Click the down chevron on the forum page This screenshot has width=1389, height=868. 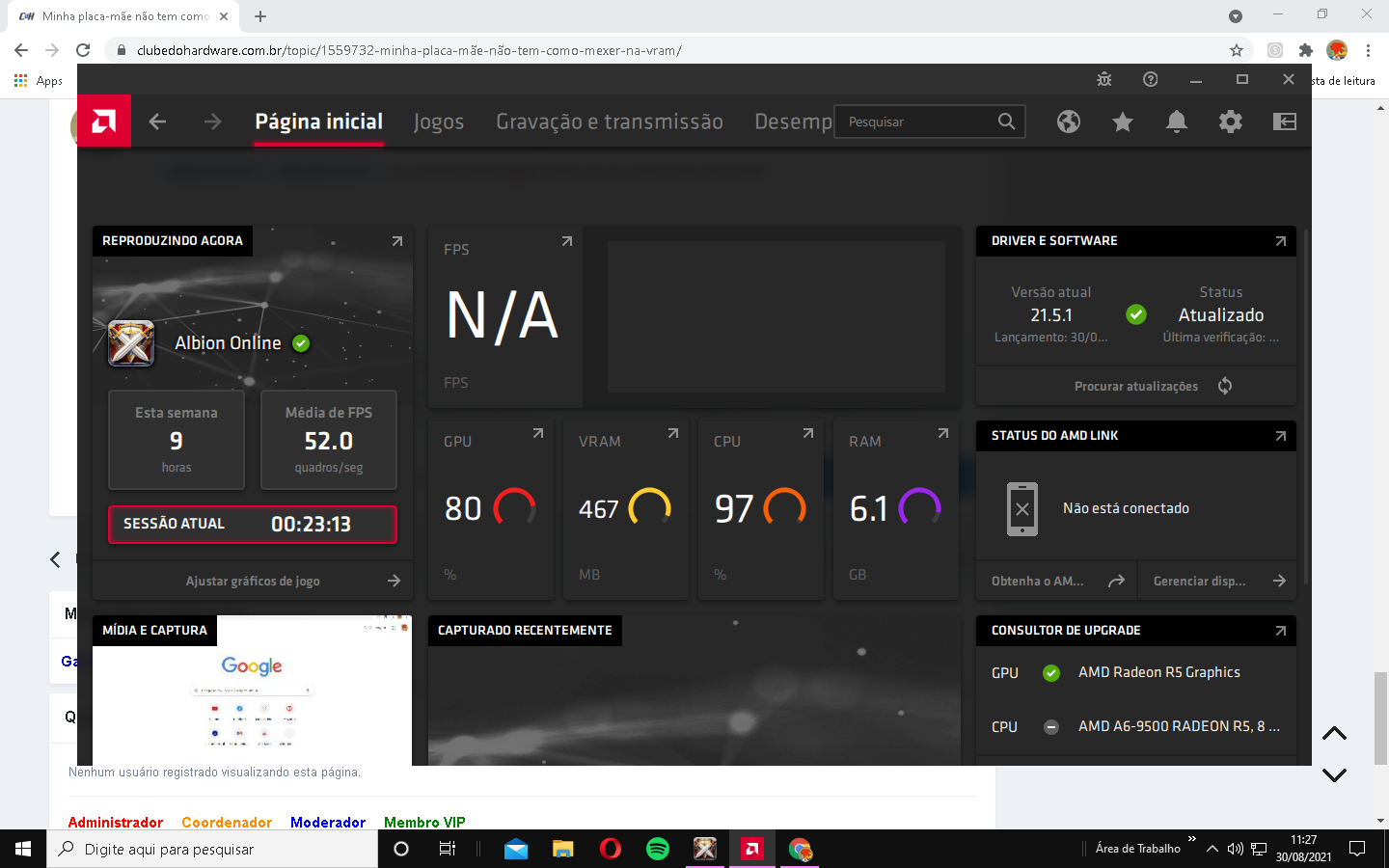(x=1334, y=774)
